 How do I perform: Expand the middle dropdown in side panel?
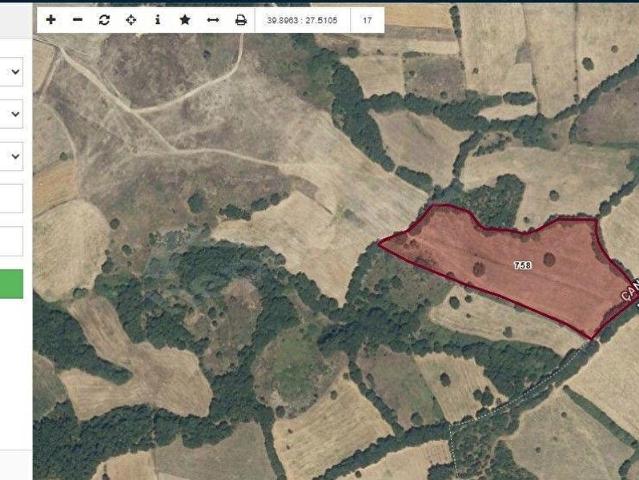pyautogui.click(x=11, y=114)
